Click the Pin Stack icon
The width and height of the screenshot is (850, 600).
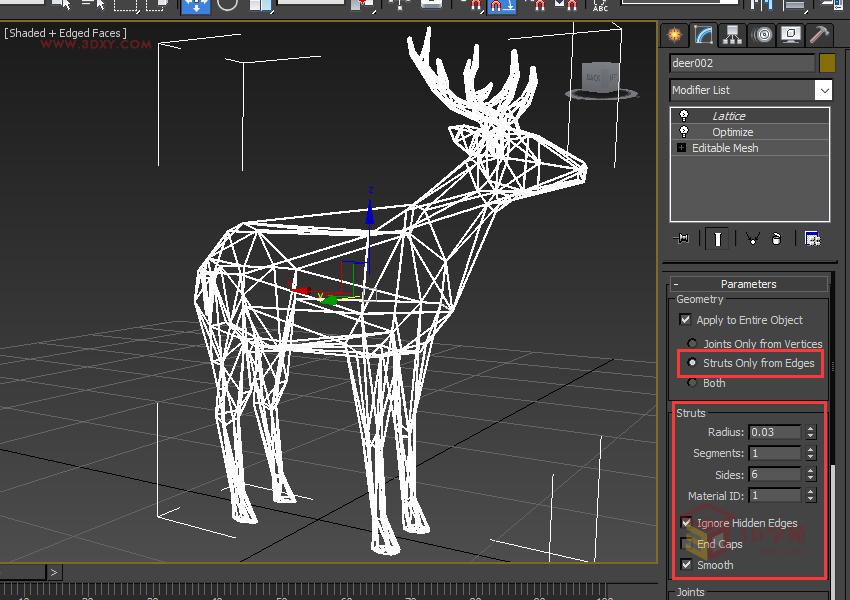point(683,238)
